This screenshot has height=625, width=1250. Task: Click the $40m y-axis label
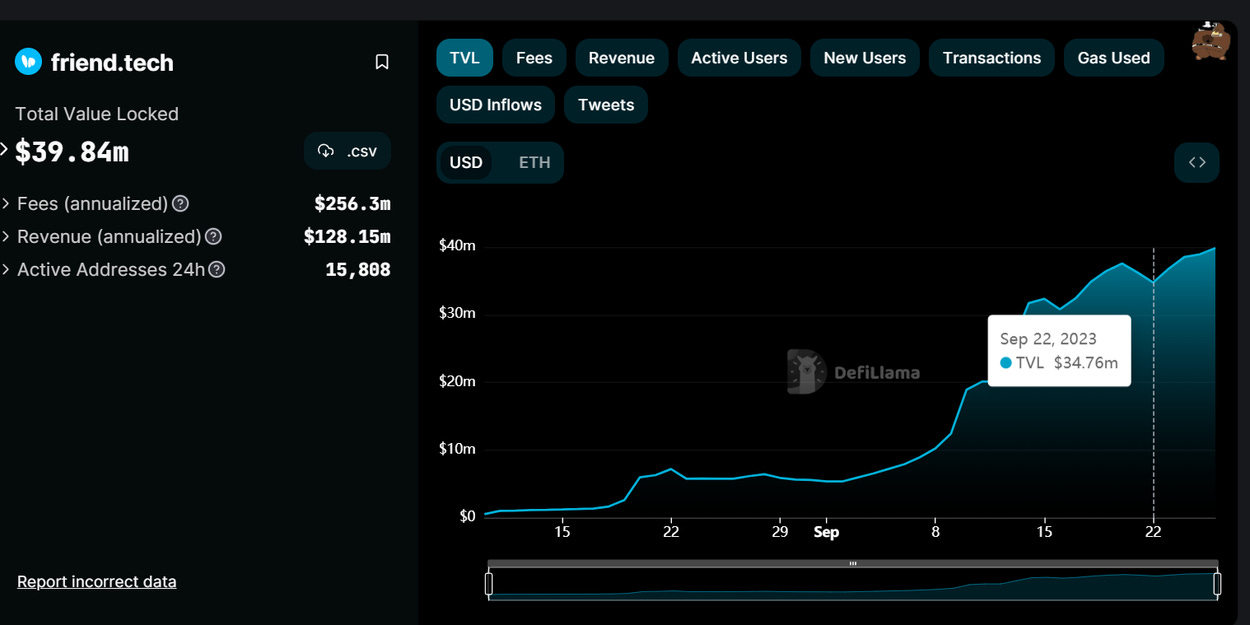[457, 245]
